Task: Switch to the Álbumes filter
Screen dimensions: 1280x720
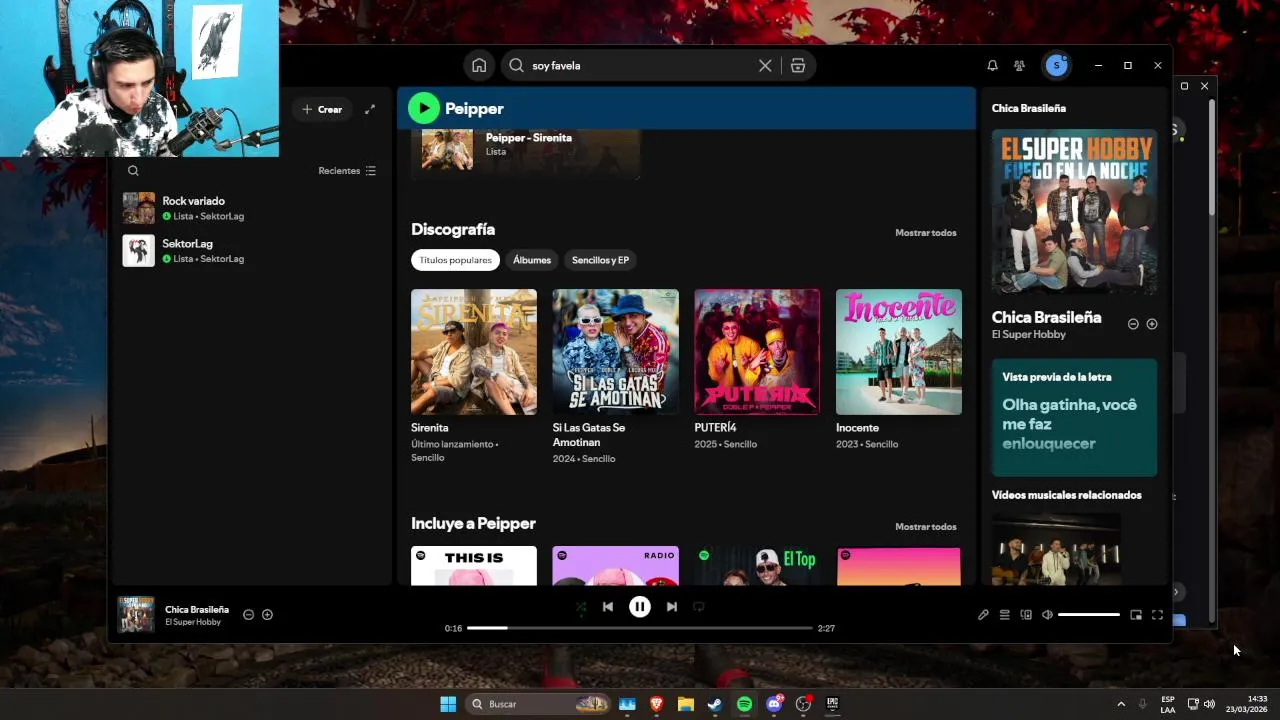Action: tap(532, 260)
